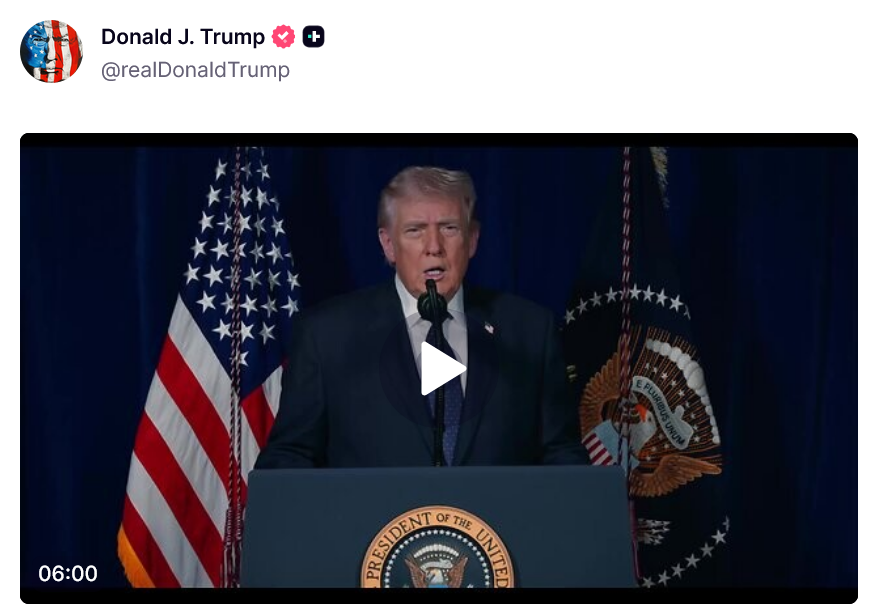Viewport: 882px width, 616px height.
Task: Play the video with the center play button
Action: (443, 368)
